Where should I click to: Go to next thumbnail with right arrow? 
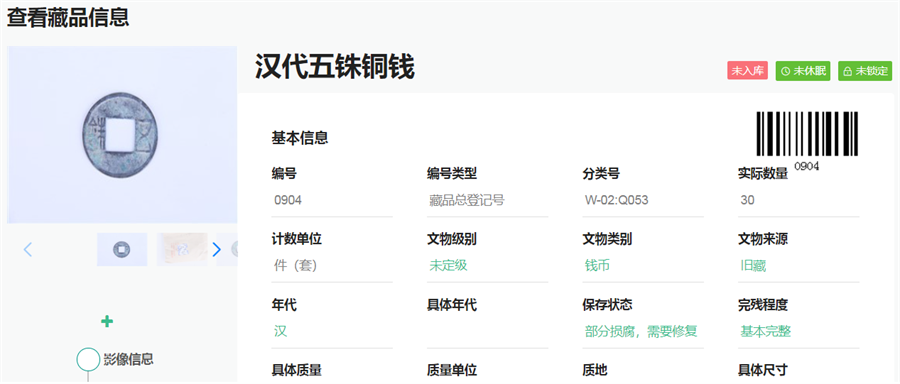point(216,249)
